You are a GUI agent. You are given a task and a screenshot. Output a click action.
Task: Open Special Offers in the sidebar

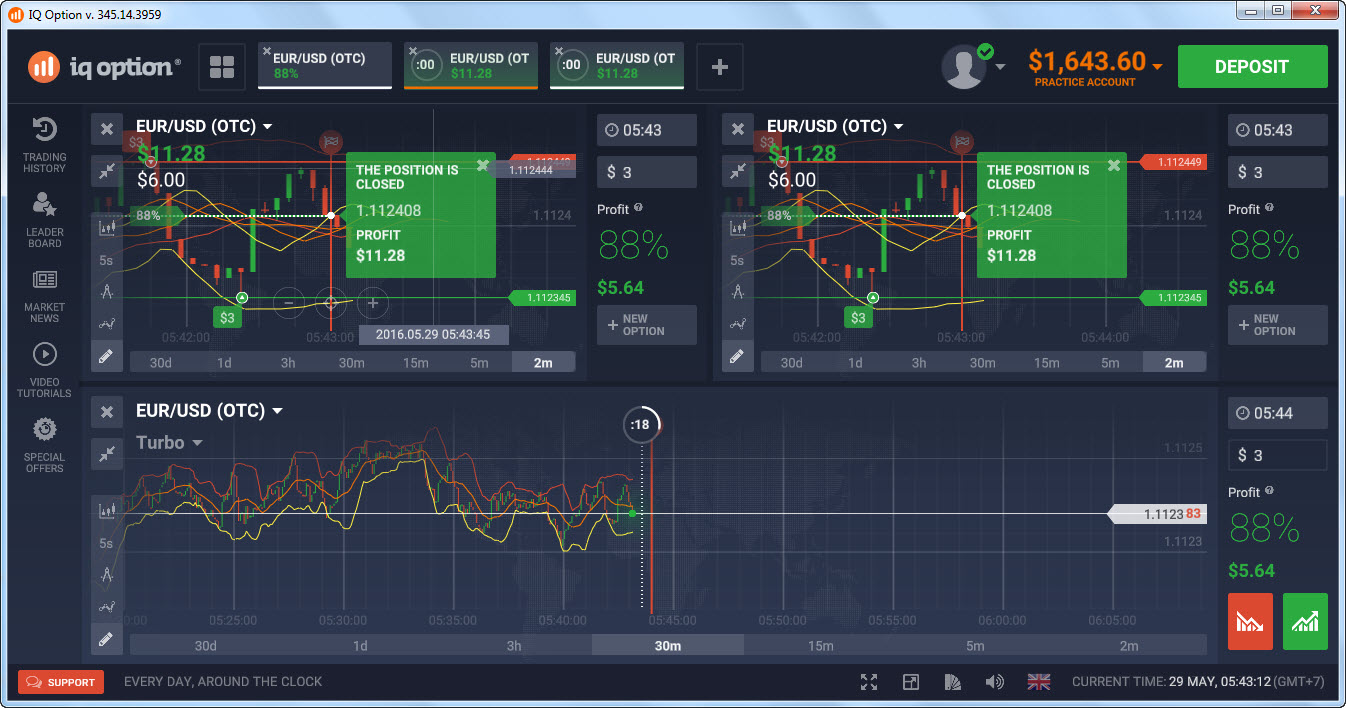tap(44, 446)
